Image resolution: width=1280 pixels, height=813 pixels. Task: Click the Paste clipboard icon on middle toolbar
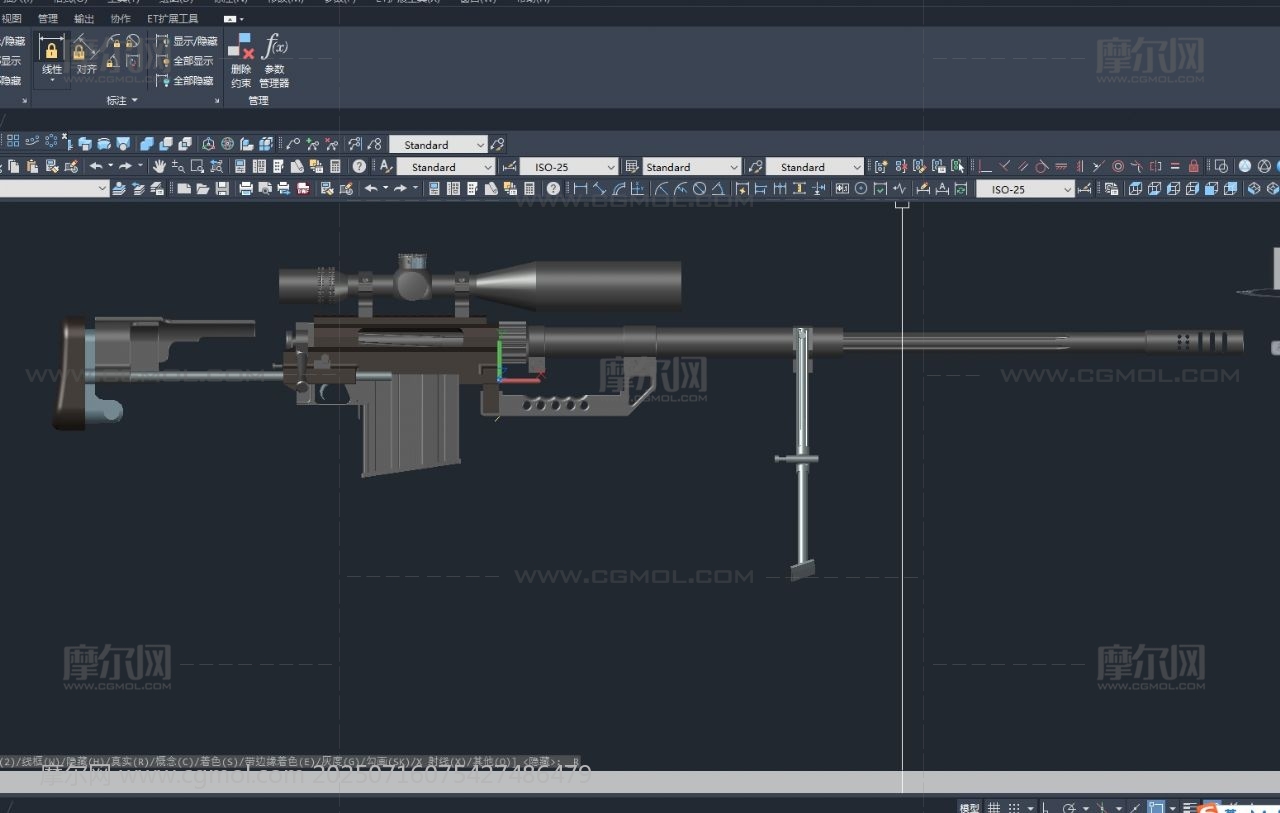point(32,166)
